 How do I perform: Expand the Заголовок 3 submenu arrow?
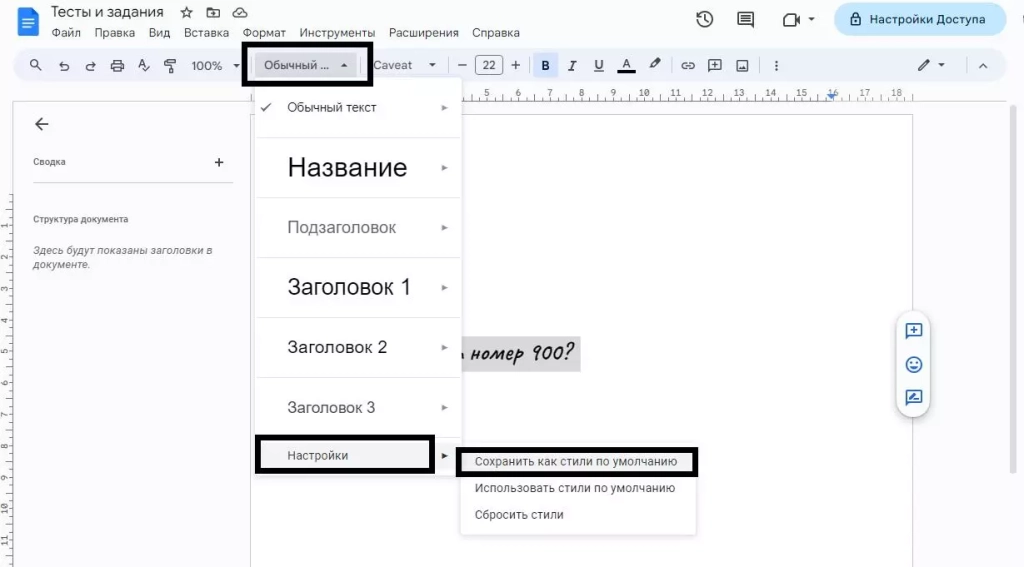(444, 408)
